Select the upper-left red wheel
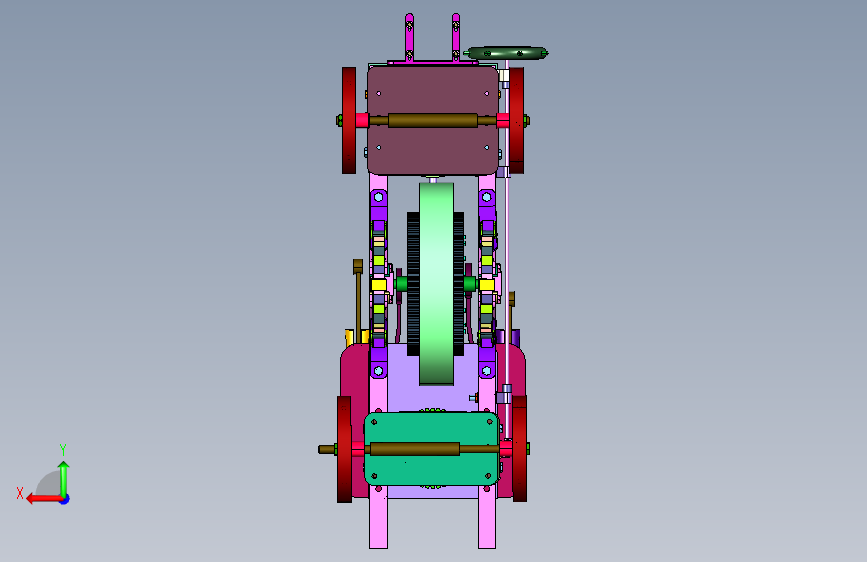 tap(348, 121)
